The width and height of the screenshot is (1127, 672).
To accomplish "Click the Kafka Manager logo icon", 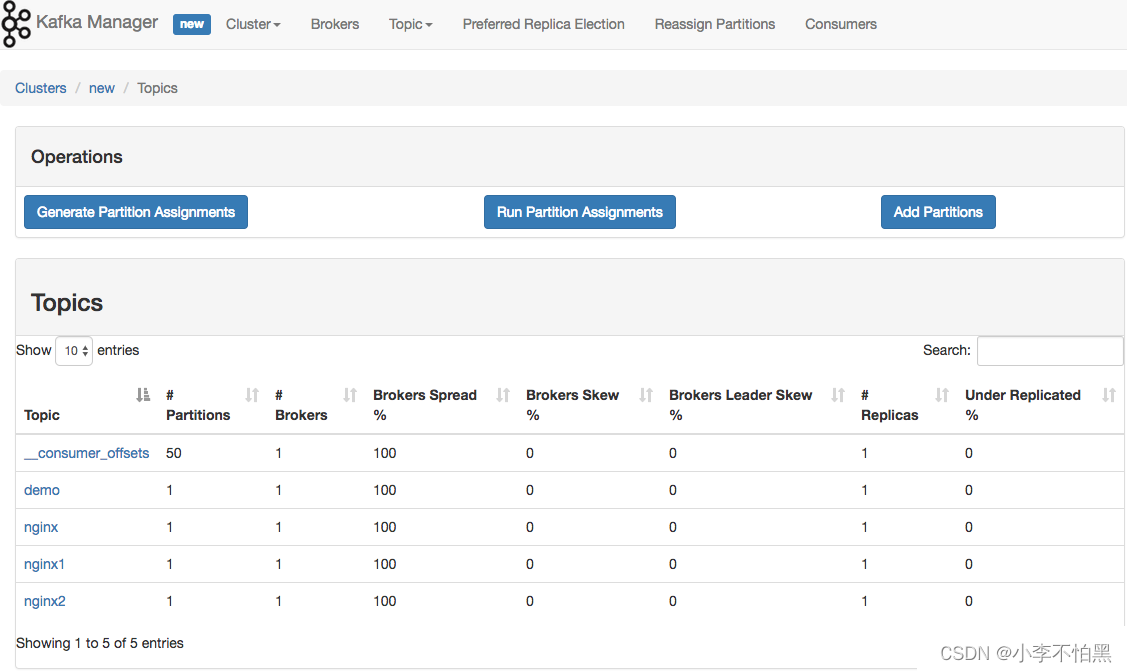I will coord(16,24).
